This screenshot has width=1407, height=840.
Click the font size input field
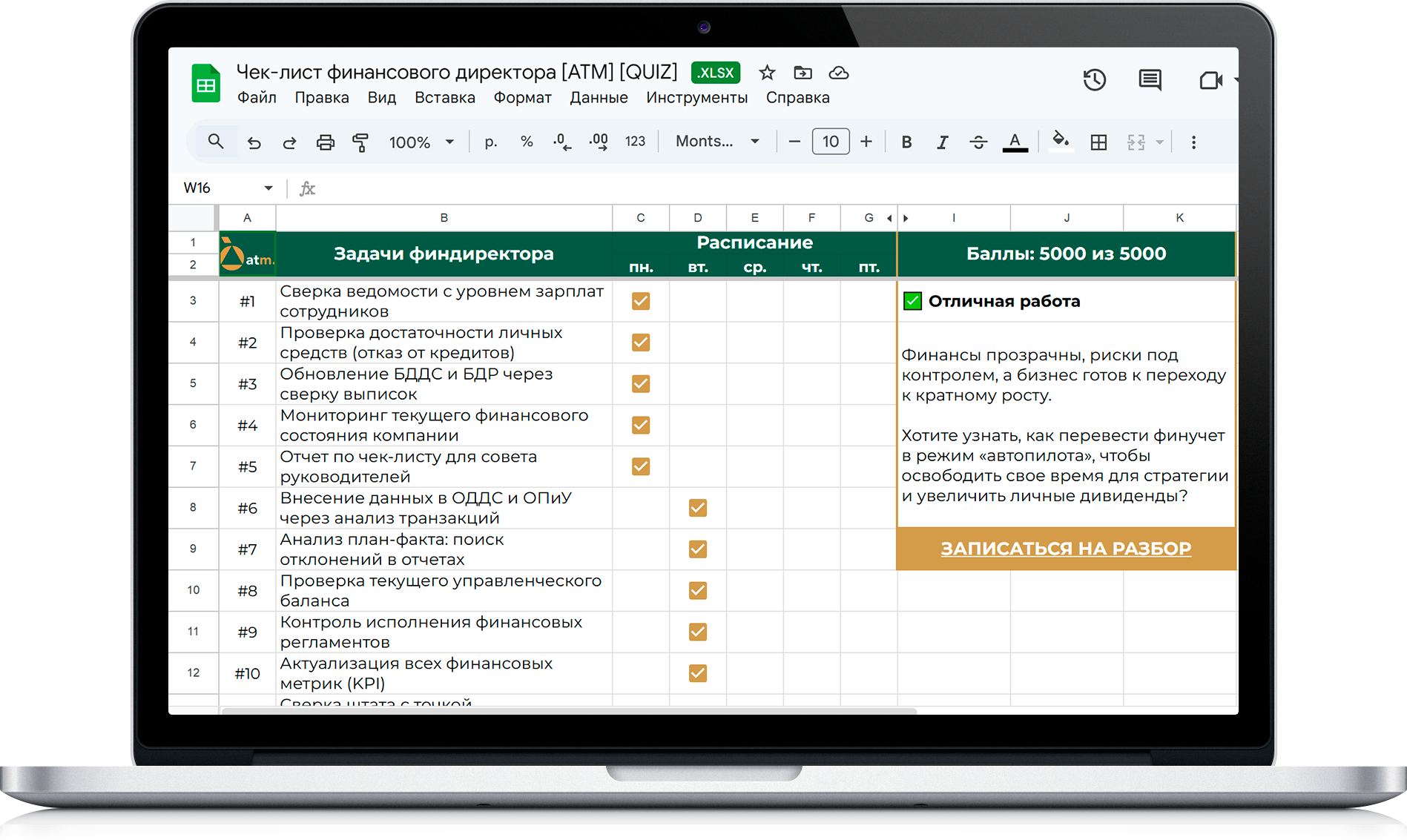[x=830, y=142]
